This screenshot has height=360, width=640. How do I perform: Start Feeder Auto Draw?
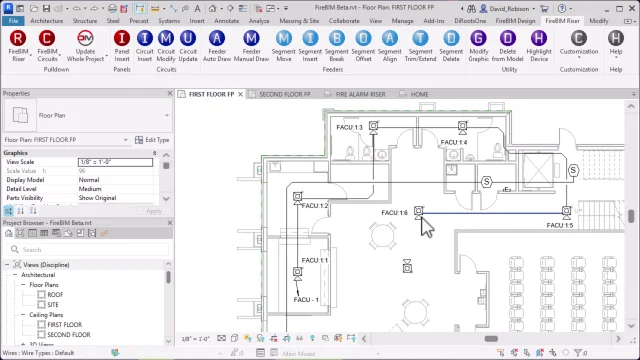(217, 46)
